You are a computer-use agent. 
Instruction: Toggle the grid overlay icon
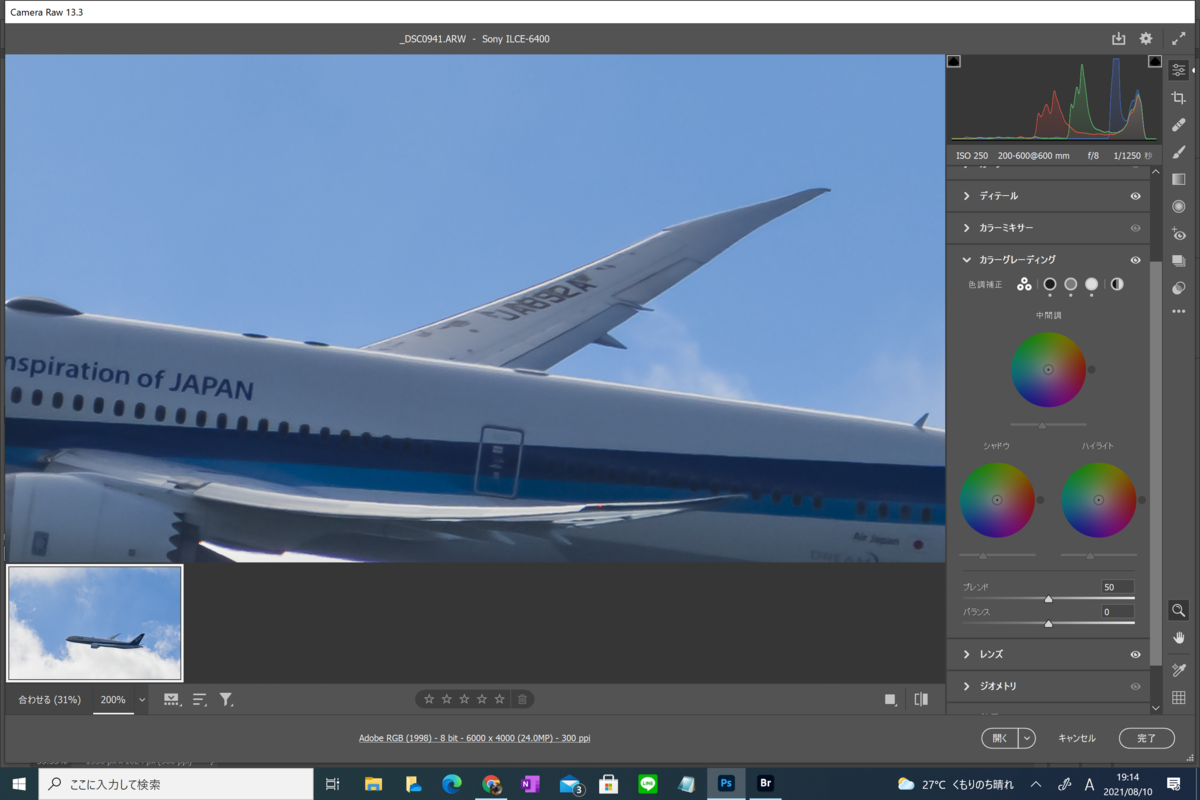(x=1179, y=698)
